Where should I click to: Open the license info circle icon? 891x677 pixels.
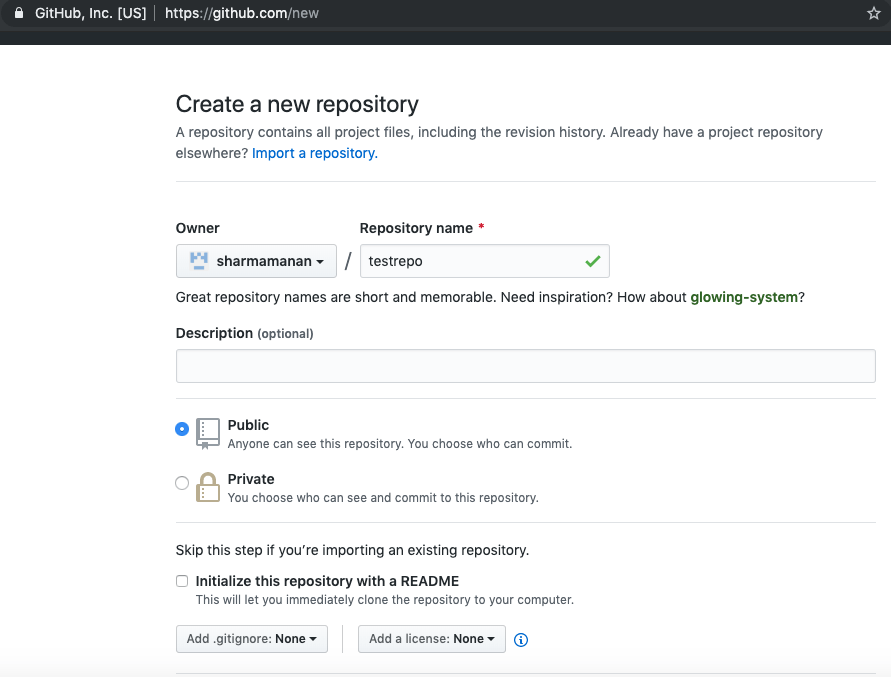pyautogui.click(x=521, y=640)
